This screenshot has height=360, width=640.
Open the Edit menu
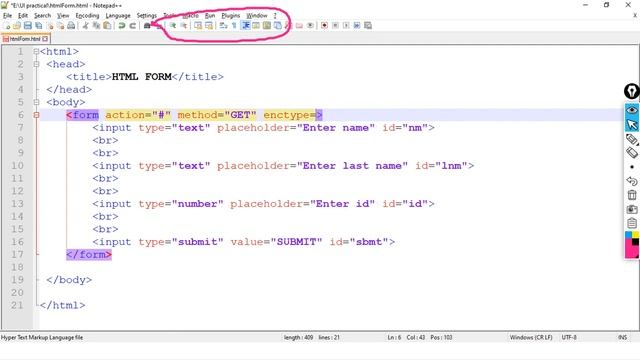coord(23,16)
